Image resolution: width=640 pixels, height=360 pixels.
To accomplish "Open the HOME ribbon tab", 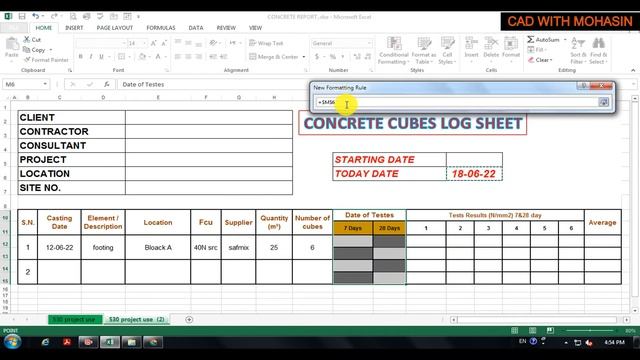I will 43,28.
